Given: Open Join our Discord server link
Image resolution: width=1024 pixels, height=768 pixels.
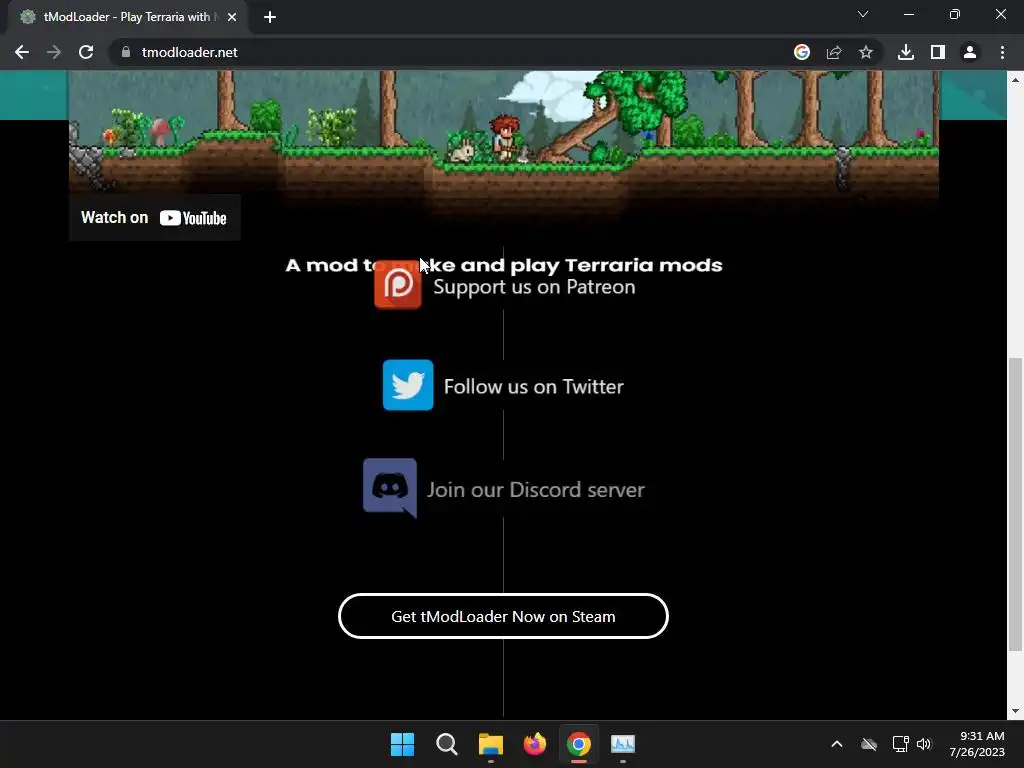Looking at the screenshot, I should 536,490.
